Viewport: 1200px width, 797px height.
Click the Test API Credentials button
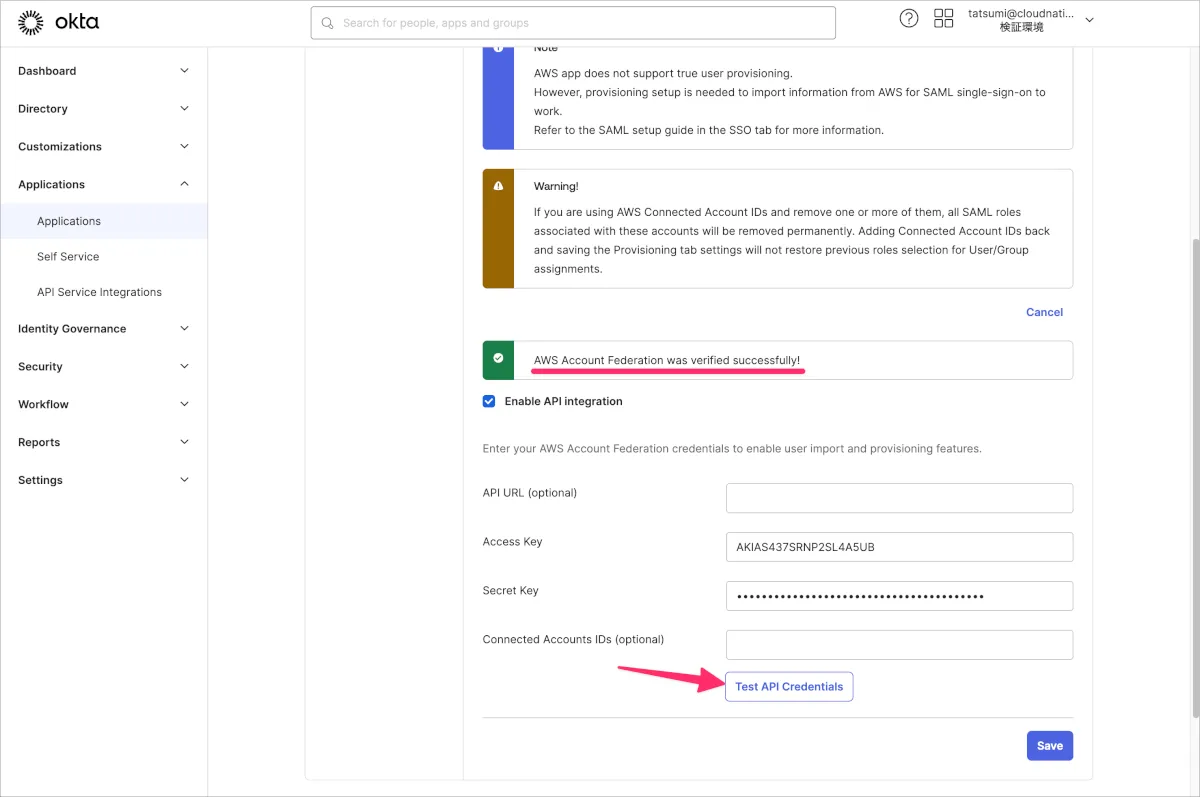789,687
